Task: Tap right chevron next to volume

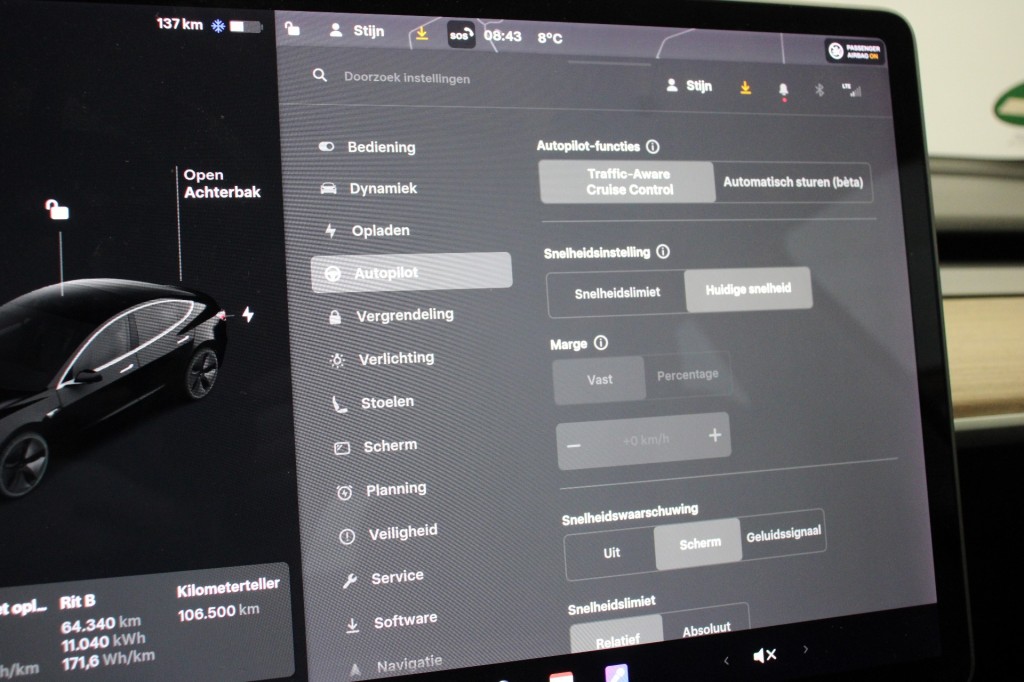Action: click(x=806, y=650)
